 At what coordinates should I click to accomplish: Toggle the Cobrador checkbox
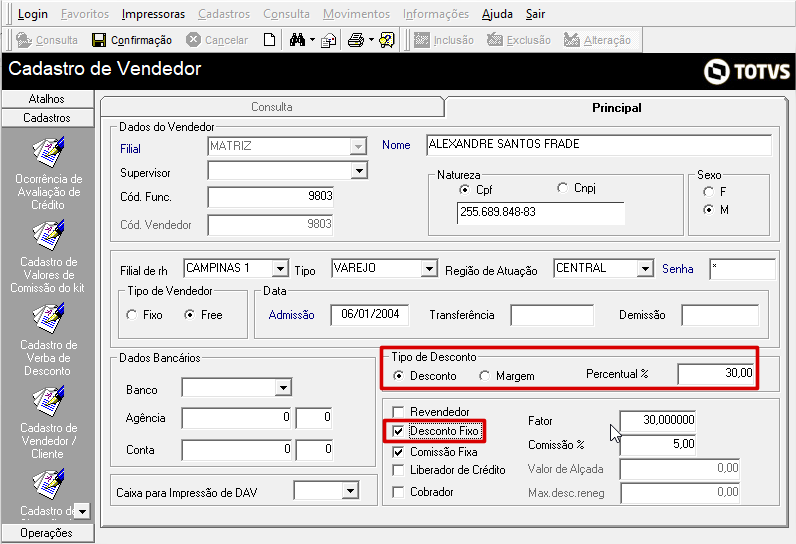click(399, 492)
